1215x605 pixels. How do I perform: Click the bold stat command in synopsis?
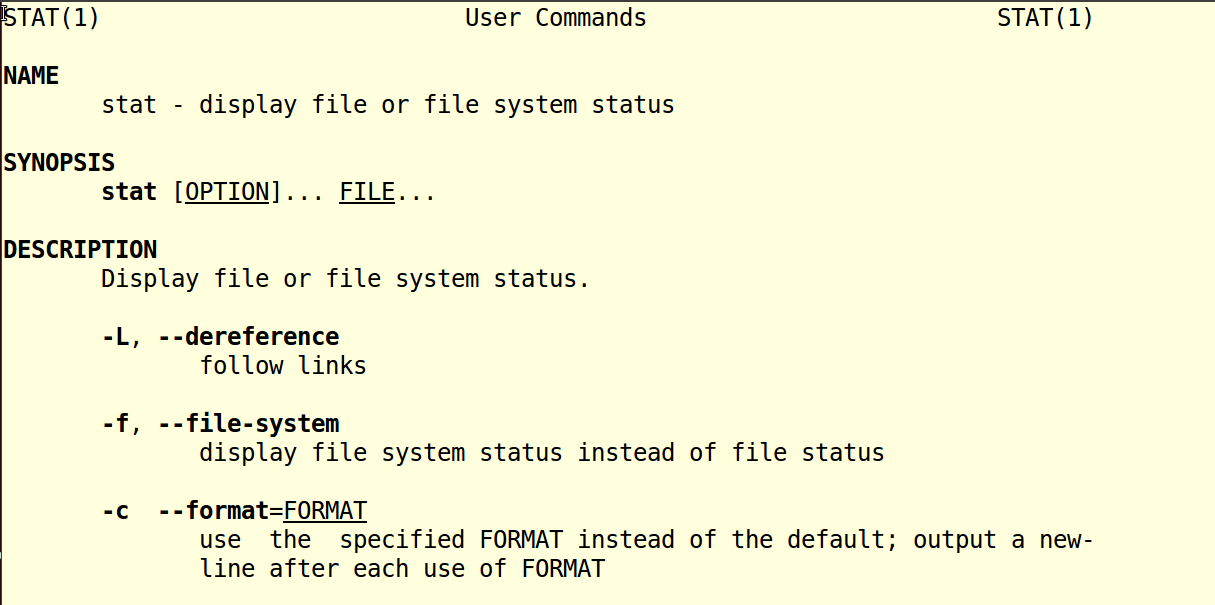coord(129,192)
